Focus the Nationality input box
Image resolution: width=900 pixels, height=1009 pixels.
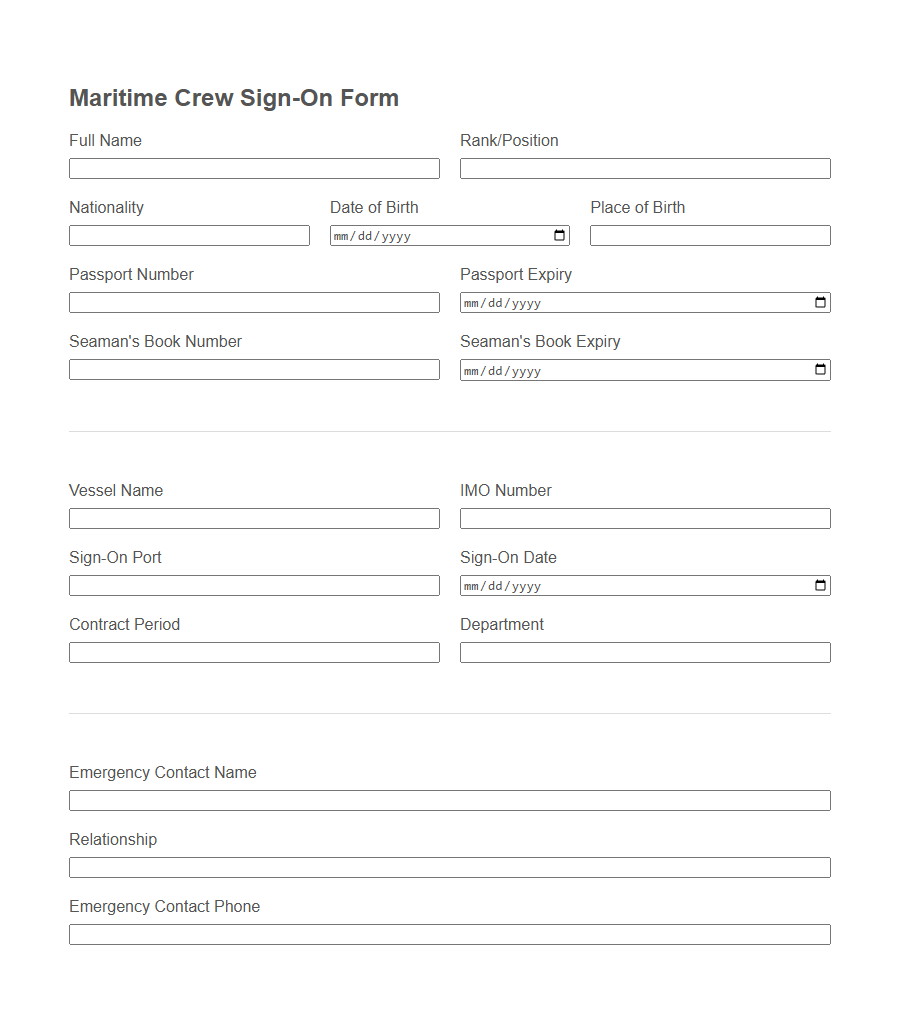[x=189, y=235]
